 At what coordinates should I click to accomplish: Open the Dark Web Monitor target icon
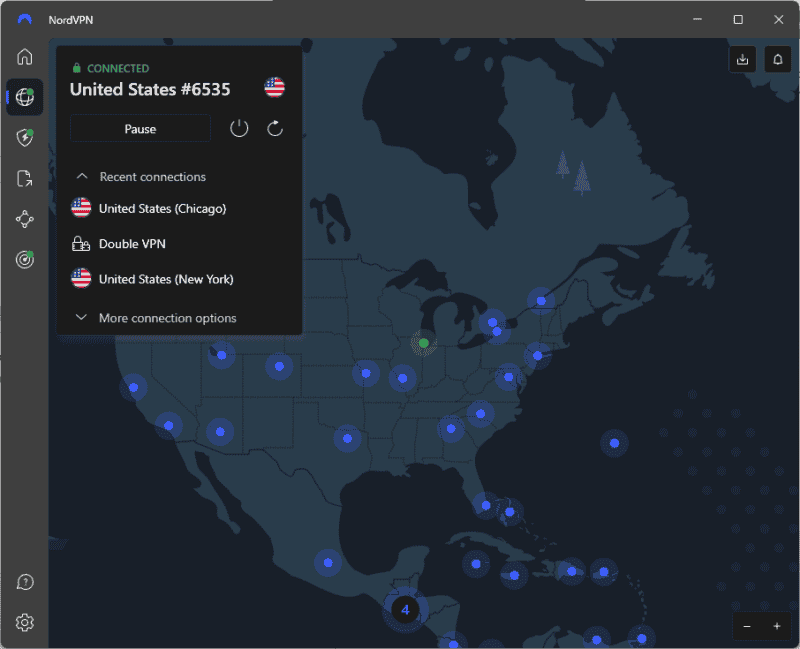point(25,260)
